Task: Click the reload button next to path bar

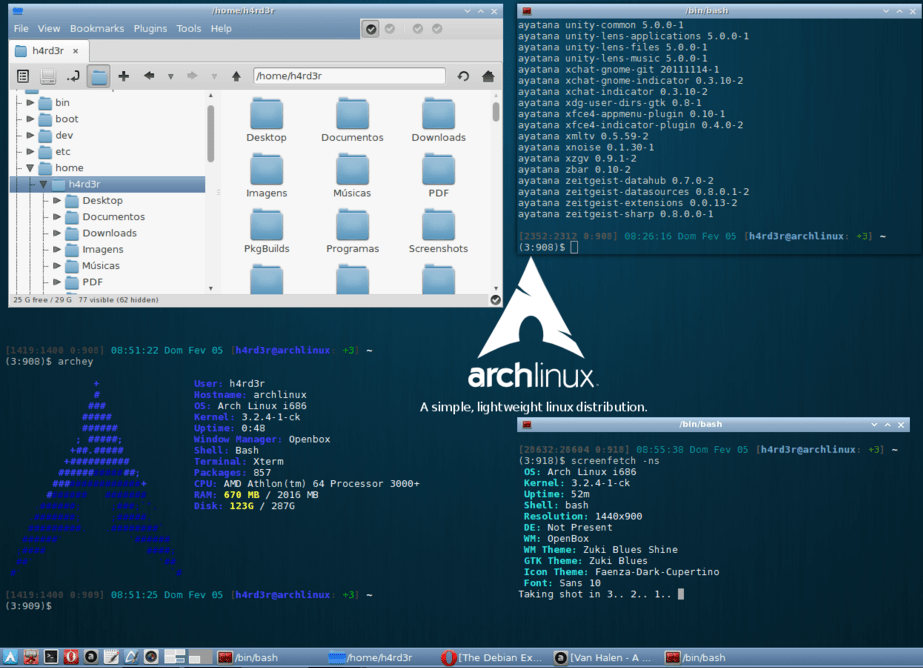Action: click(x=463, y=76)
